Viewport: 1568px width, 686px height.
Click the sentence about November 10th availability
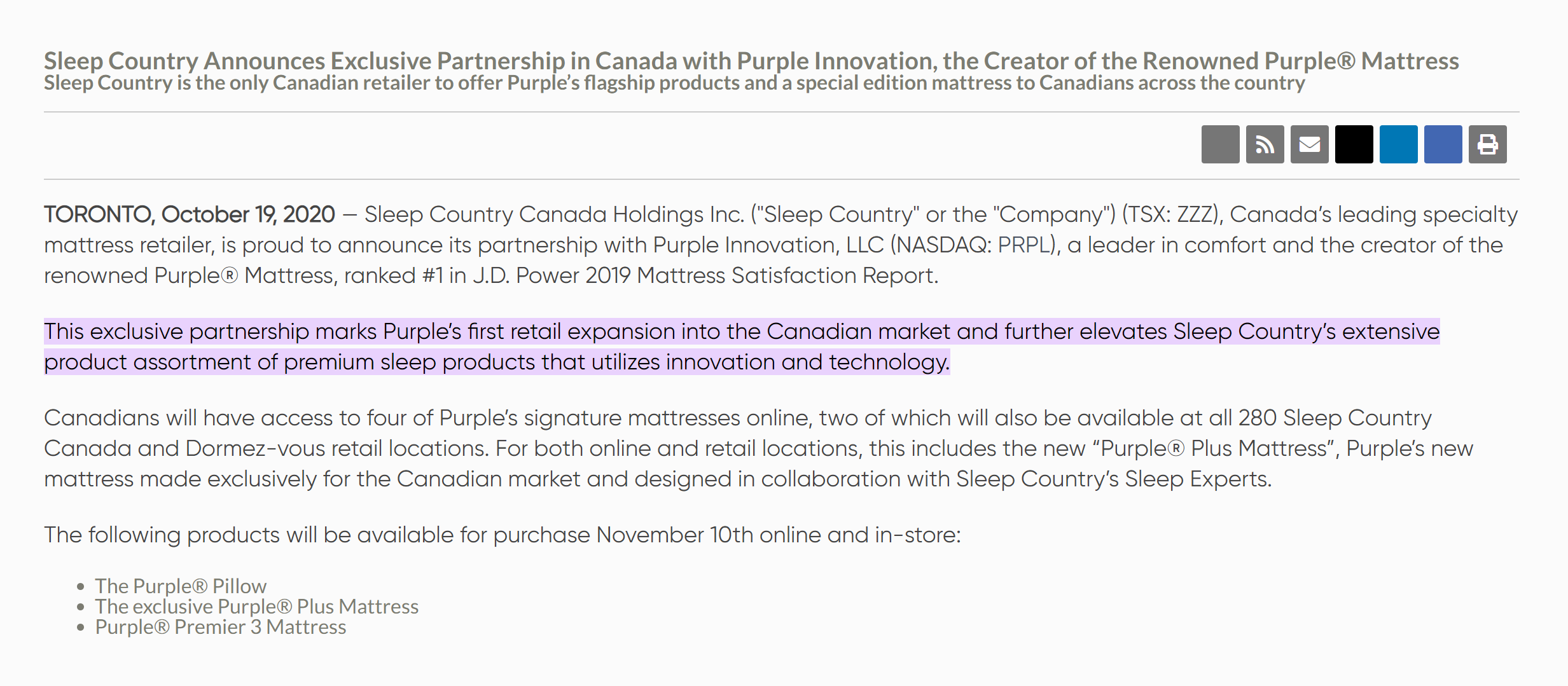[x=503, y=535]
